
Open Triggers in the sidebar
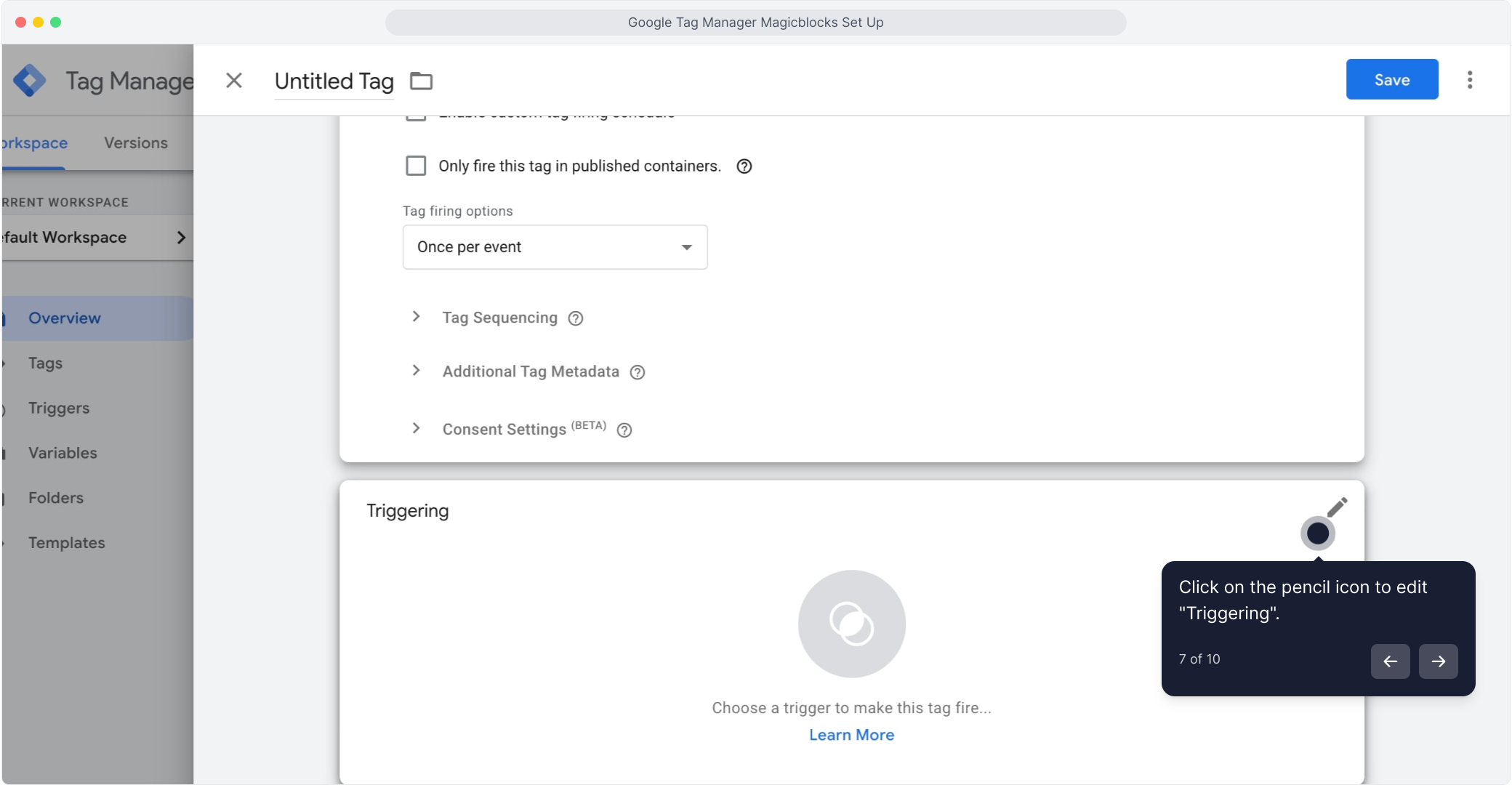[59, 408]
